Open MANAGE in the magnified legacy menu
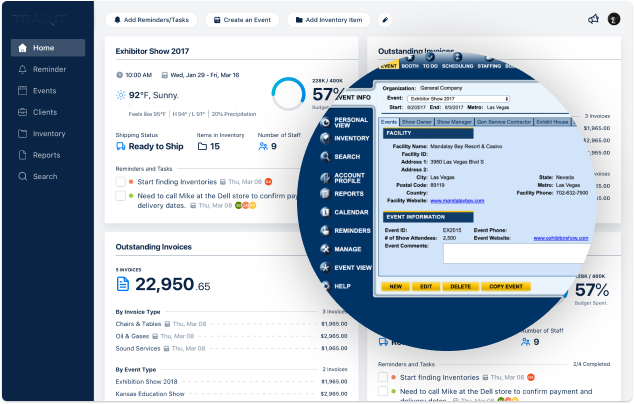This screenshot has width=634, height=404. coord(341,249)
